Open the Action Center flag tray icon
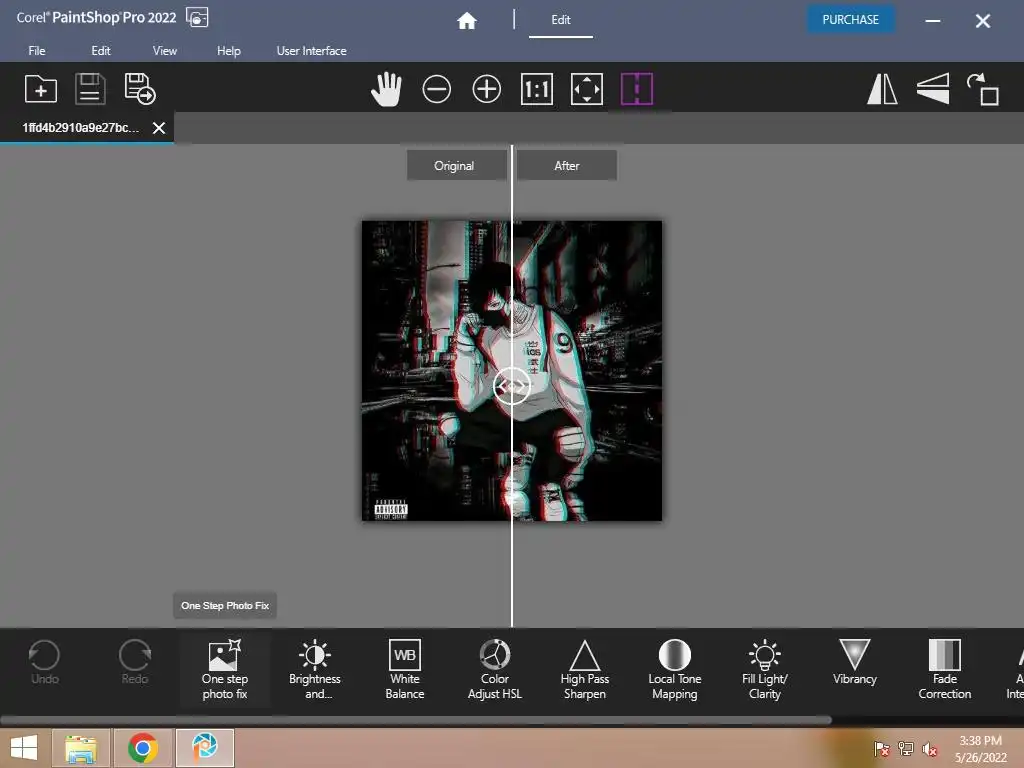1024x768 pixels. (881, 749)
